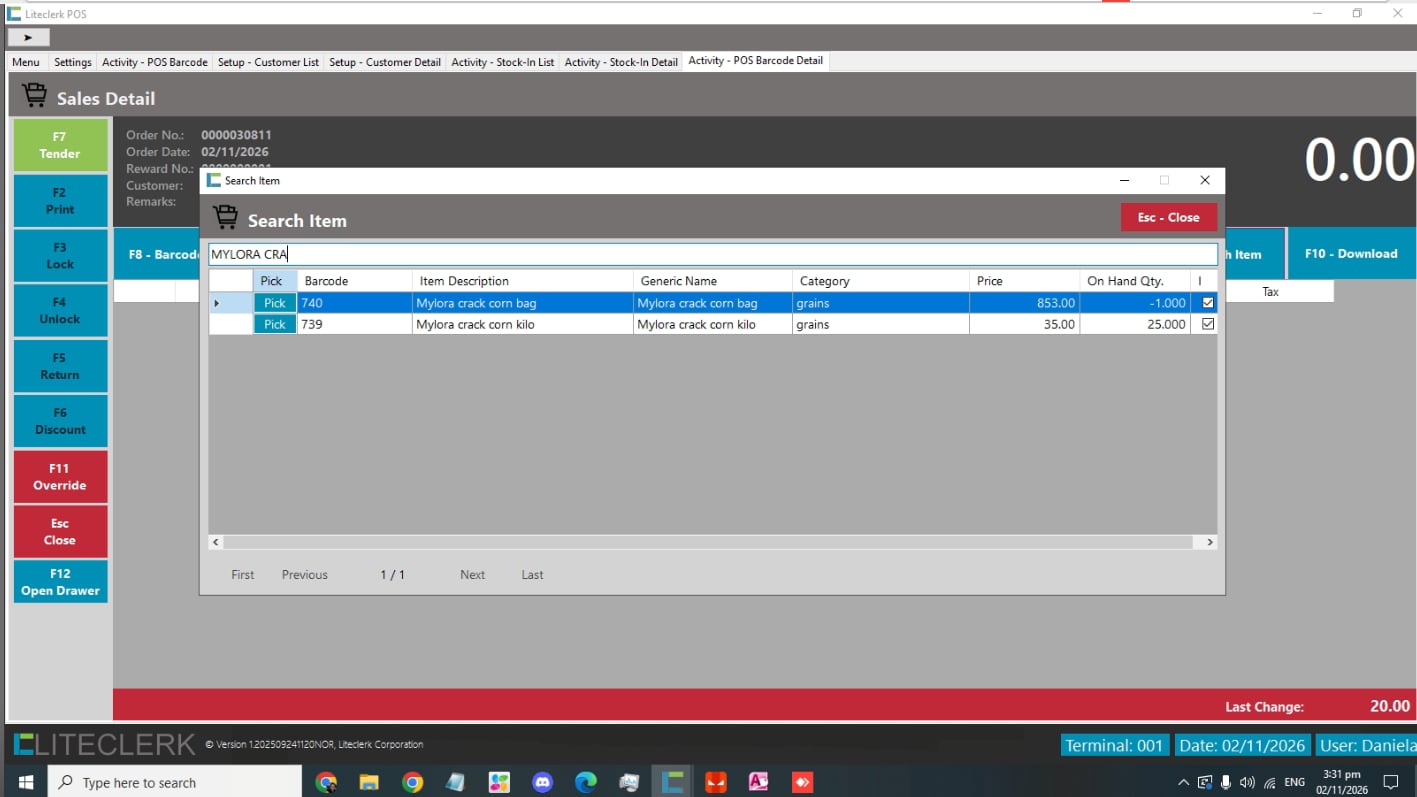Image resolution: width=1417 pixels, height=797 pixels.
Task: Open File Explorer from the taskbar
Action: (x=369, y=782)
